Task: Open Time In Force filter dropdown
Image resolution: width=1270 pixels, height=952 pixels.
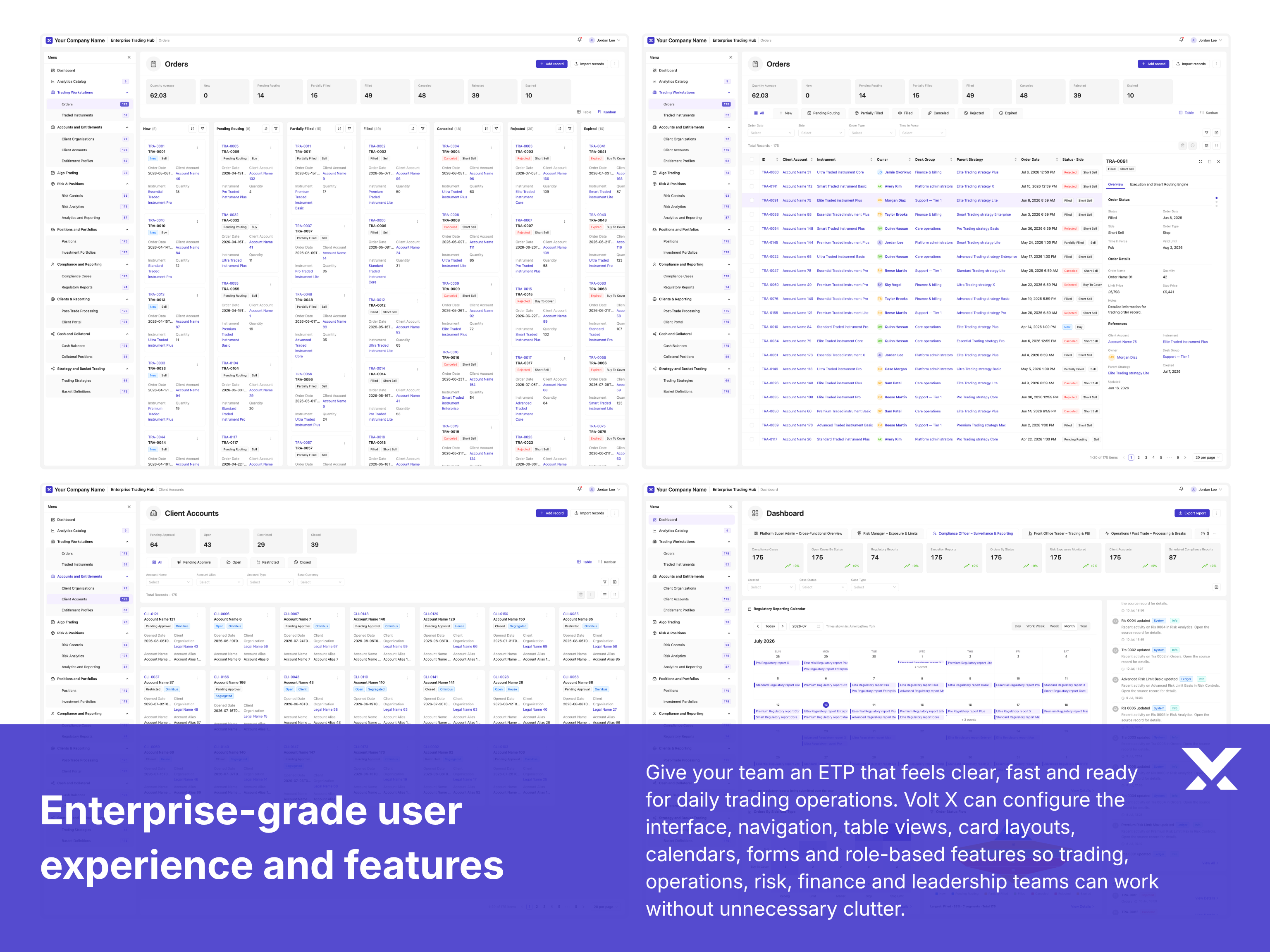Action: (922, 133)
